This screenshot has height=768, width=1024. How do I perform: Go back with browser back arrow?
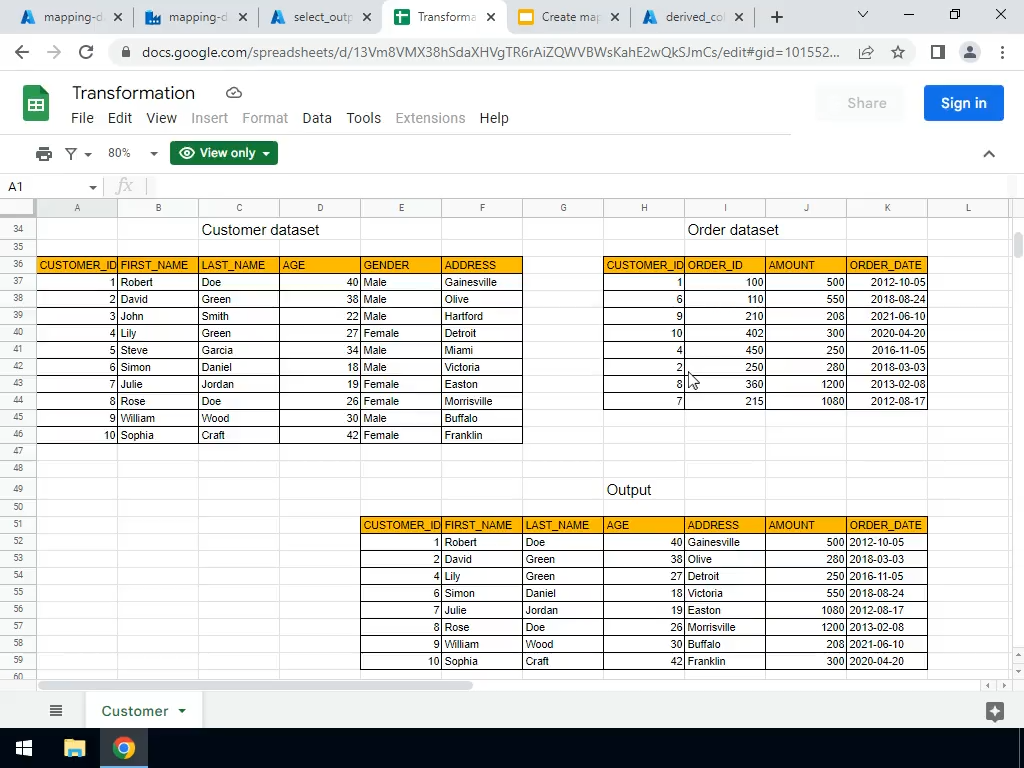coord(22,52)
